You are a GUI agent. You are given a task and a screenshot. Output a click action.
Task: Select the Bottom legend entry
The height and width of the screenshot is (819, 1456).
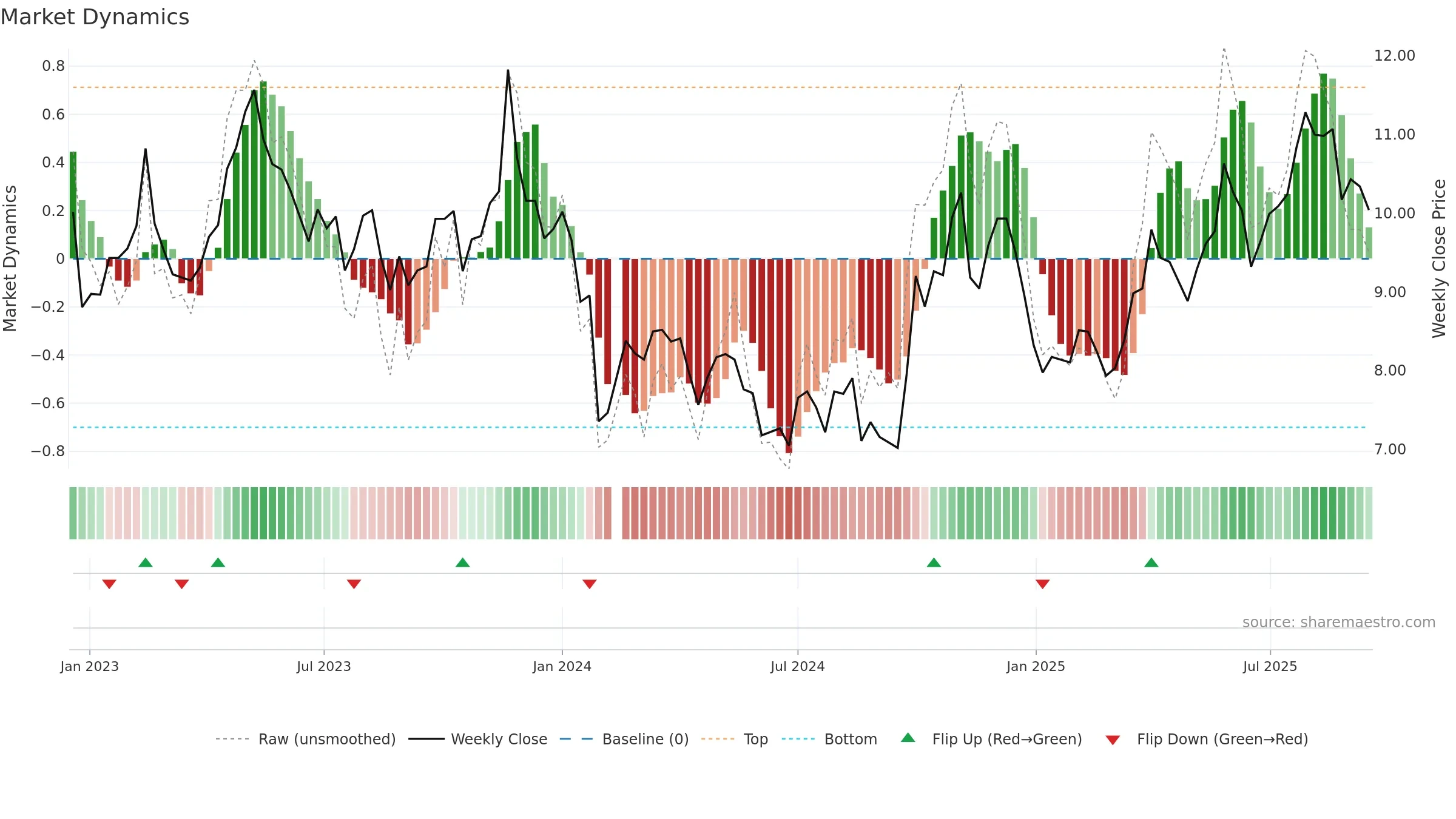(829, 739)
